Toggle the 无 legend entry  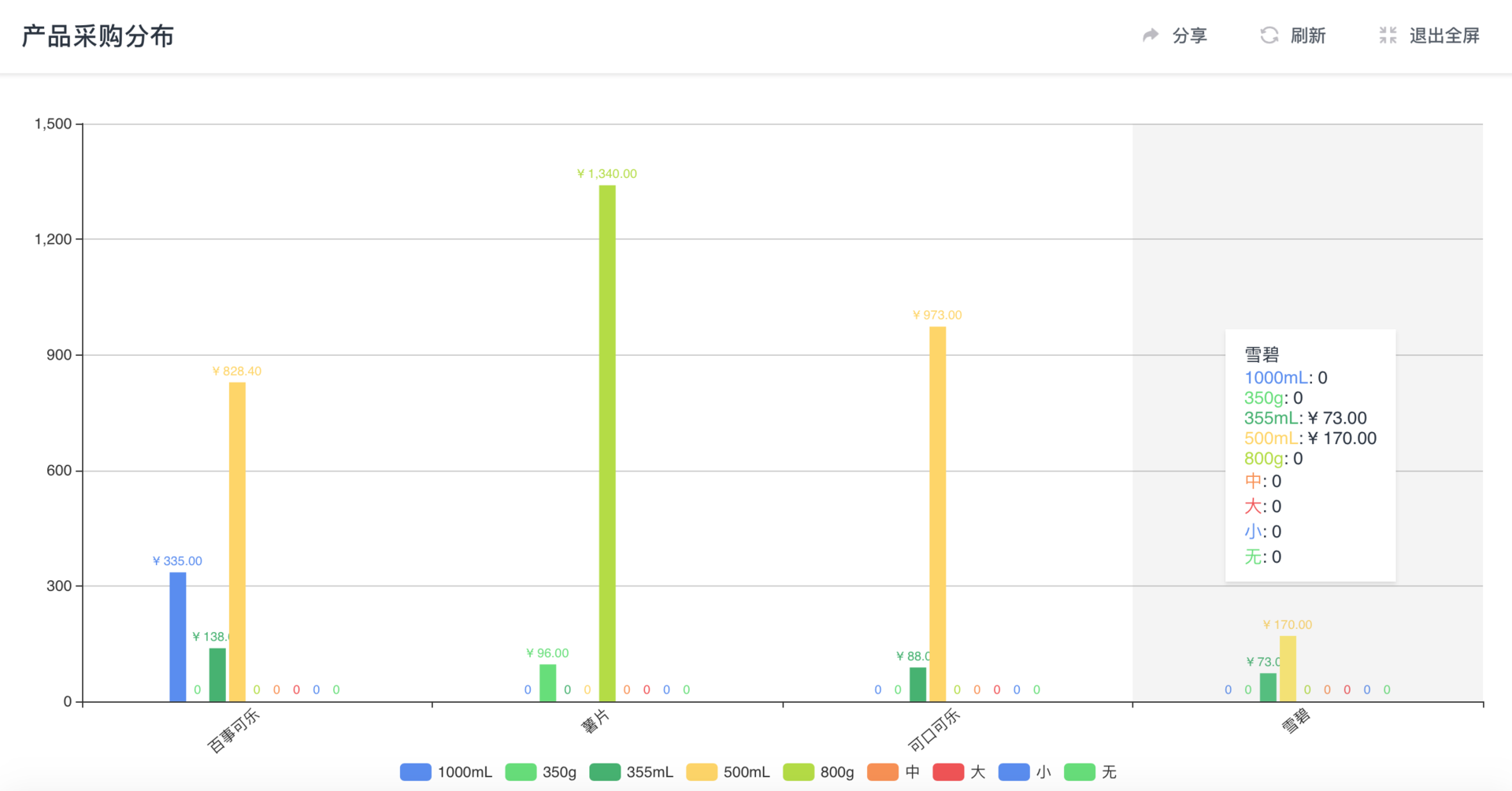(1091, 772)
